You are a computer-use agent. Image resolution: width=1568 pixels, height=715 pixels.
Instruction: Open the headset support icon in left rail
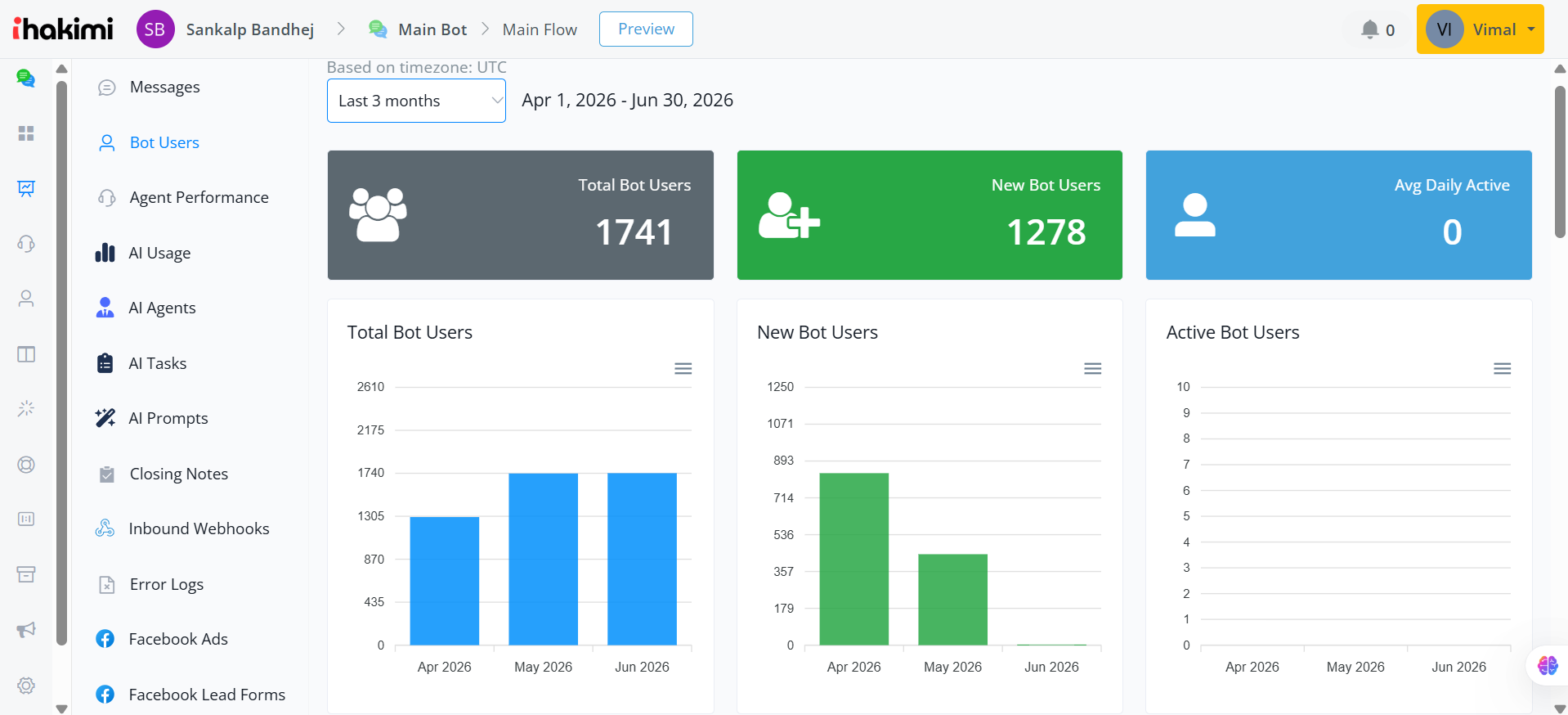pyautogui.click(x=26, y=244)
